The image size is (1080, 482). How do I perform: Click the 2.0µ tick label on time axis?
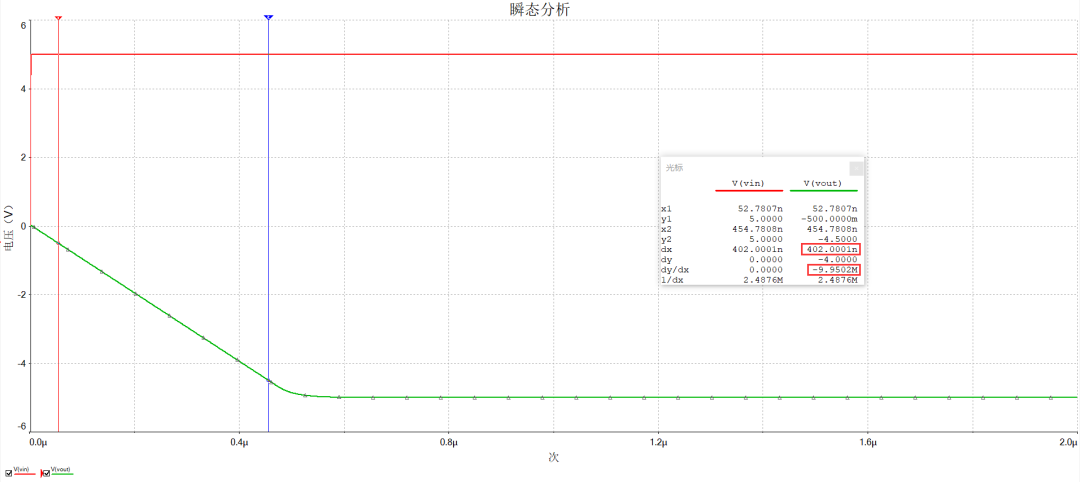[1068, 441]
